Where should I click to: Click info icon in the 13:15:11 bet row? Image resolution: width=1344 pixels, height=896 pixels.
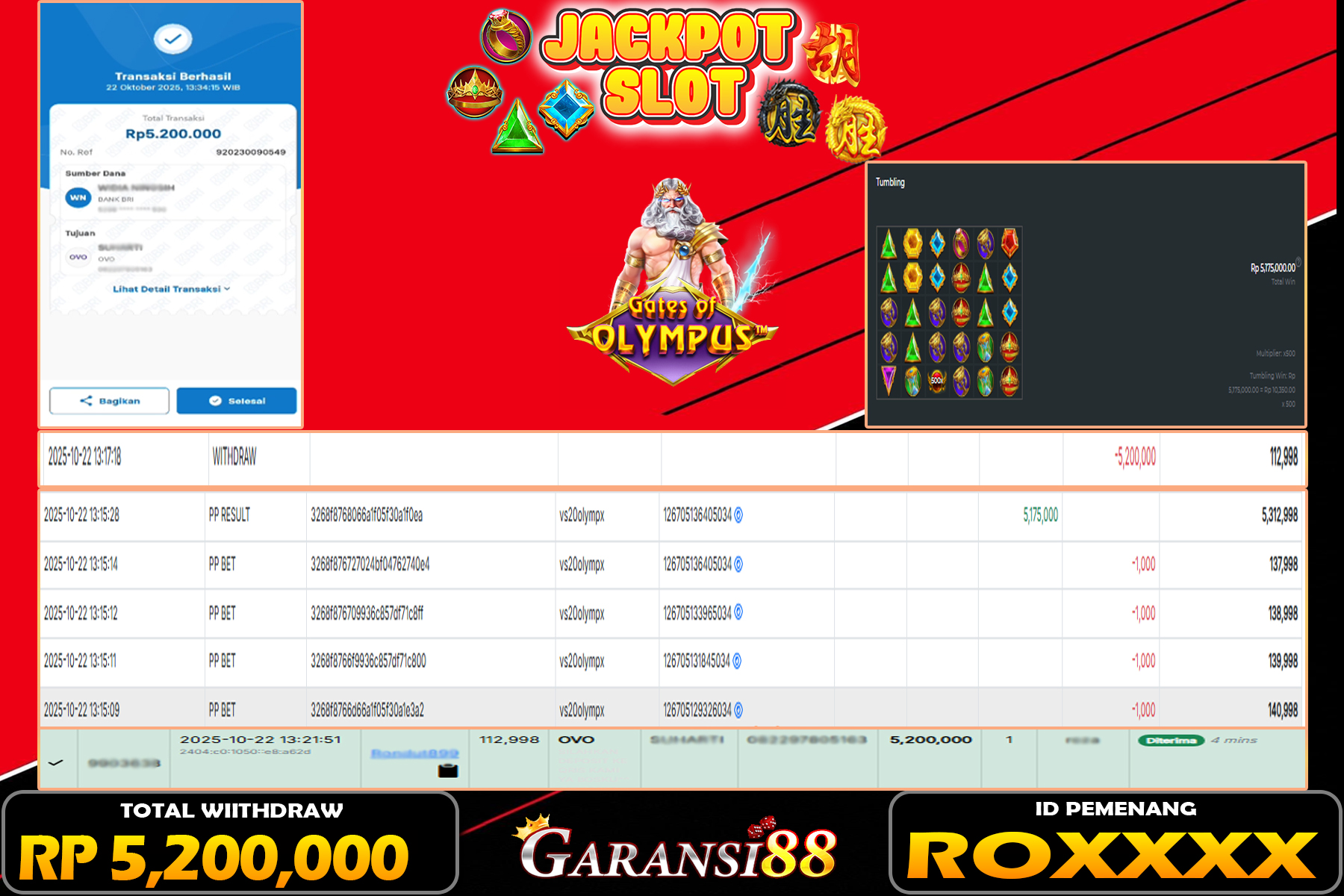pyautogui.click(x=737, y=661)
